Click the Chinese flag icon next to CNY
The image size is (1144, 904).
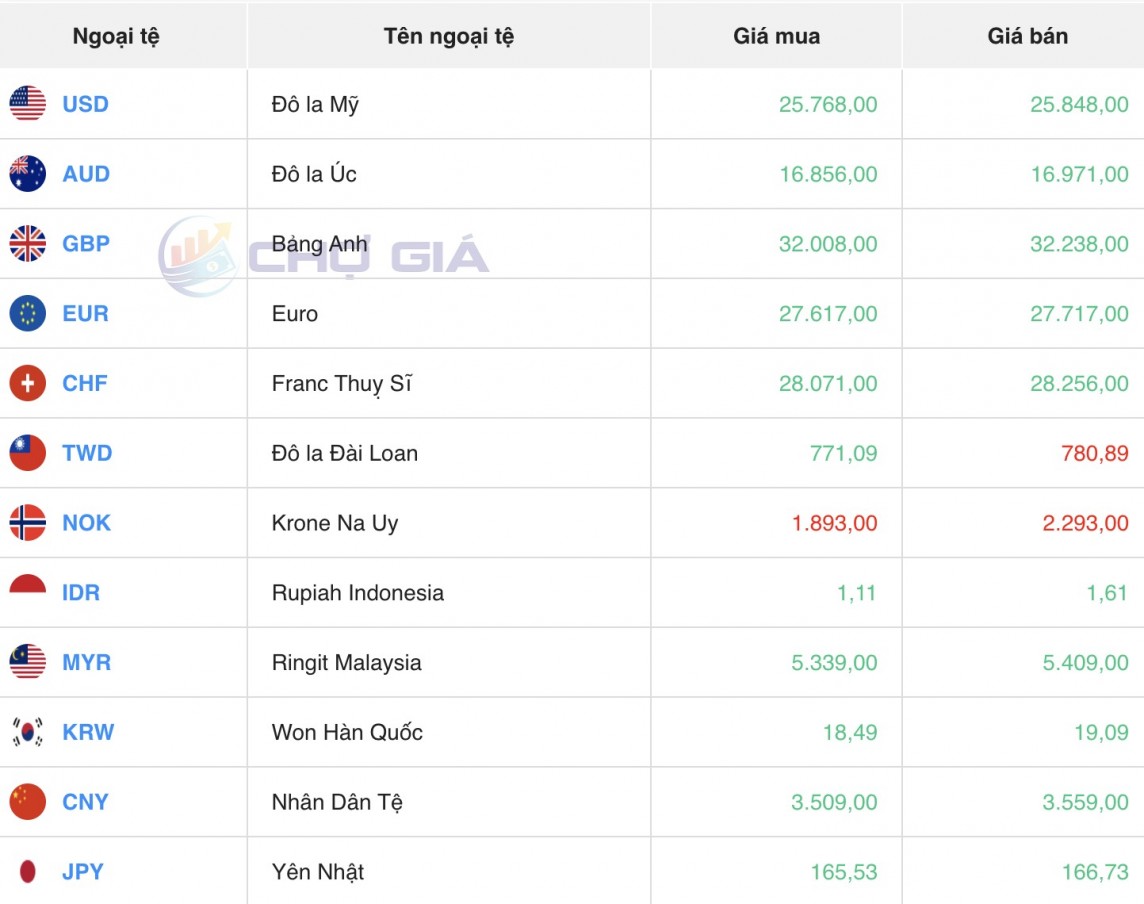point(27,802)
